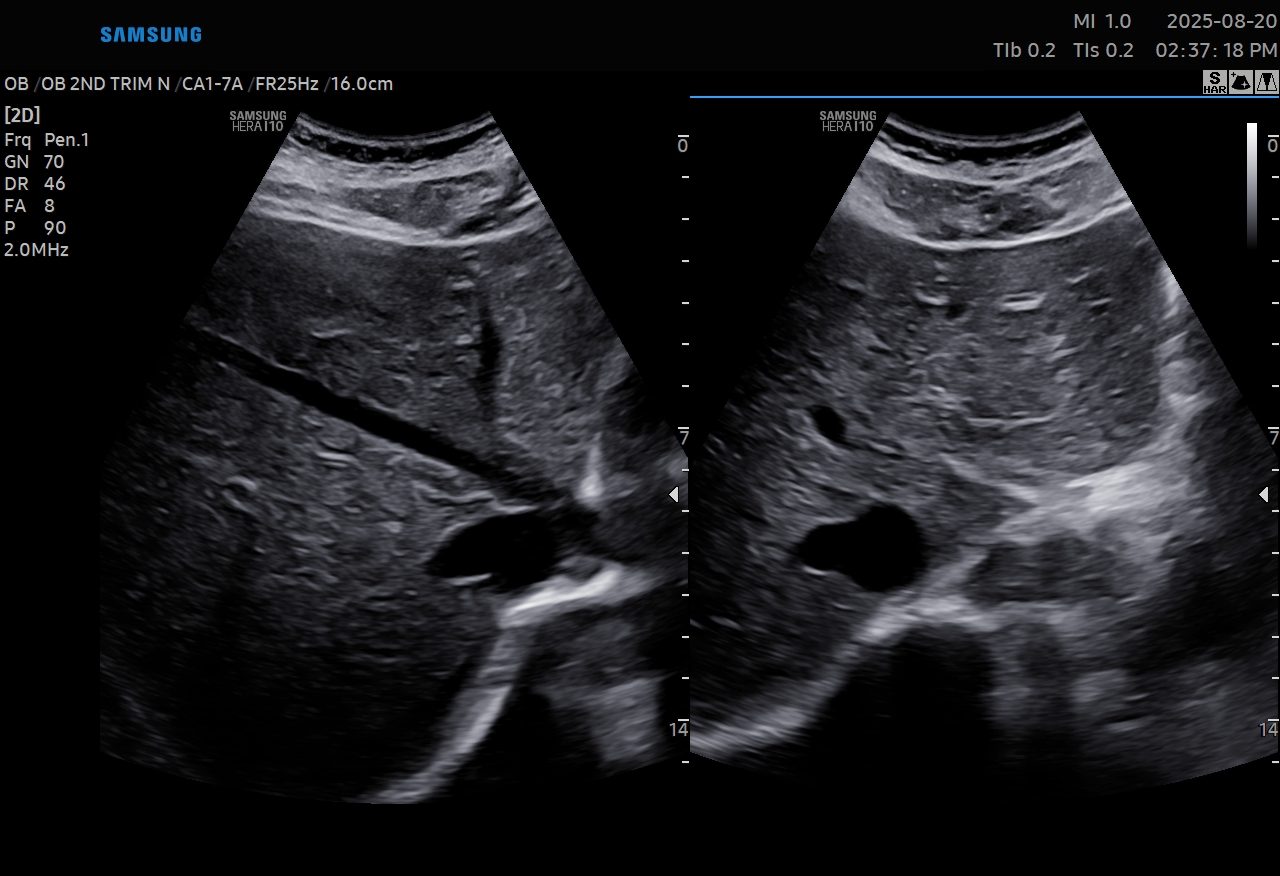Click the DR 46 dynamic range parameter
Image resolution: width=1280 pixels, height=876 pixels.
pos(35,184)
